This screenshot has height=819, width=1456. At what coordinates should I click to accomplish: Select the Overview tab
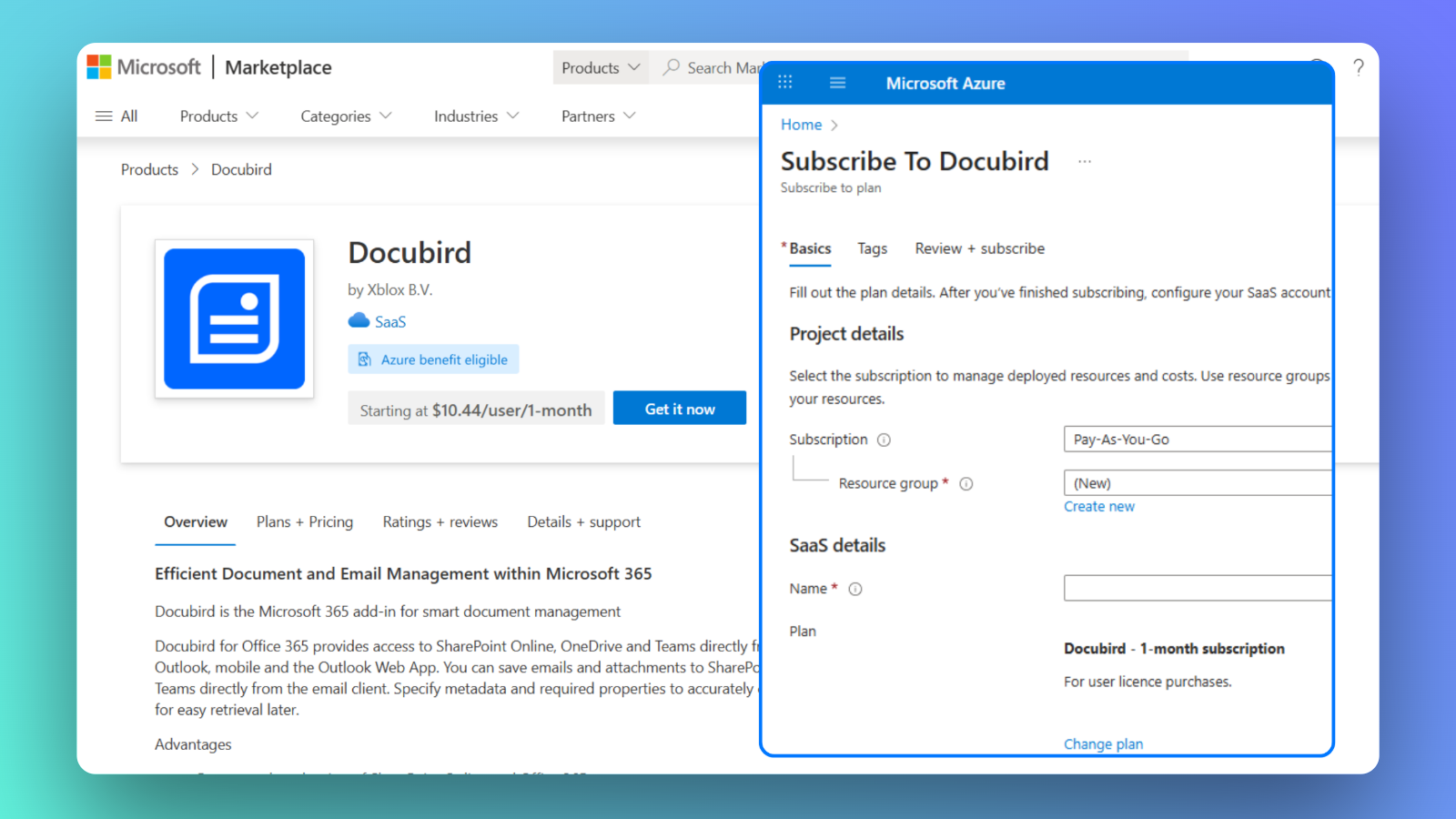click(196, 522)
